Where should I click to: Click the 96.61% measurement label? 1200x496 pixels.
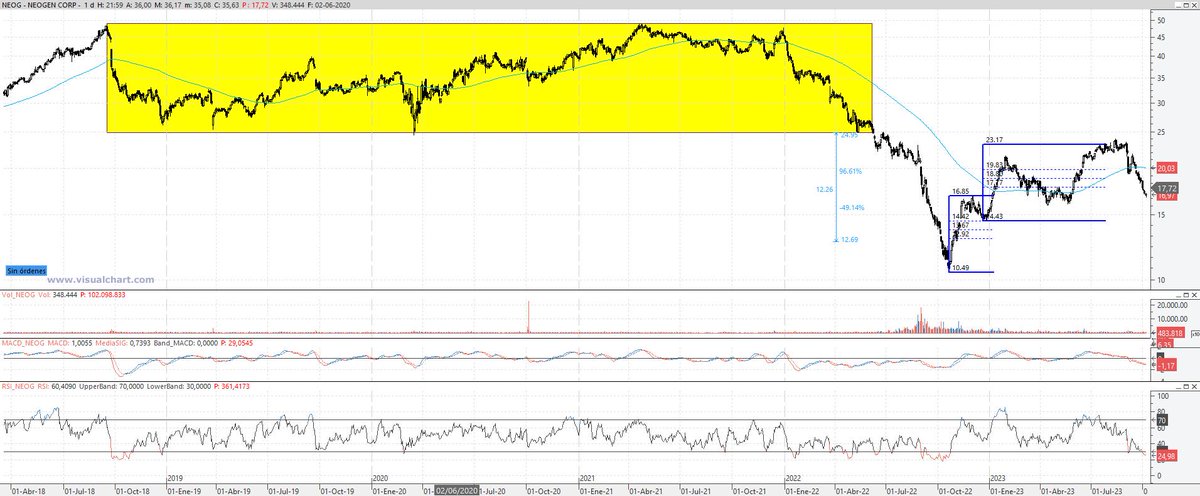[850, 171]
